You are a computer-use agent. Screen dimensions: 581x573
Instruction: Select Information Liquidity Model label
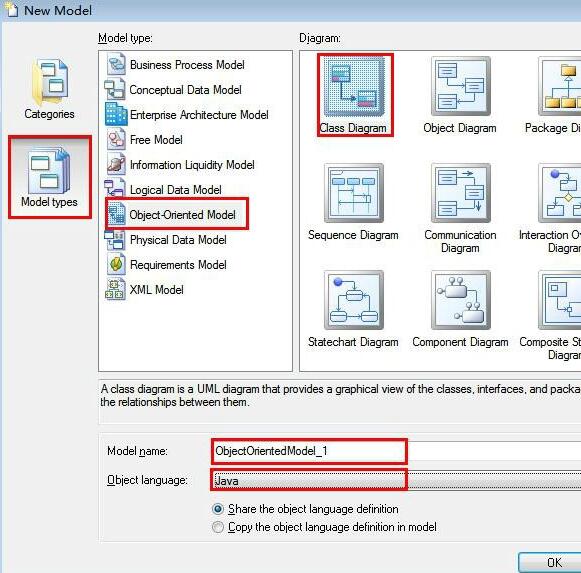[192, 165]
